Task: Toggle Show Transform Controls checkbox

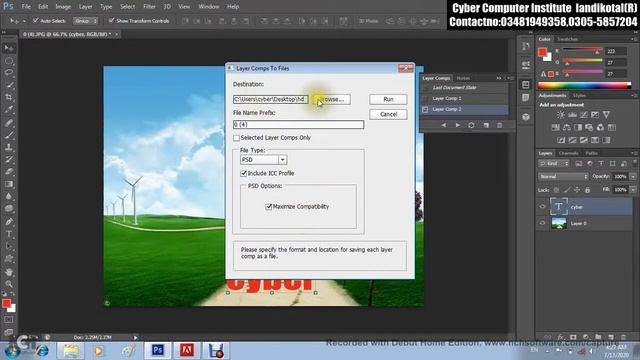Action: pyautogui.click(x=111, y=20)
